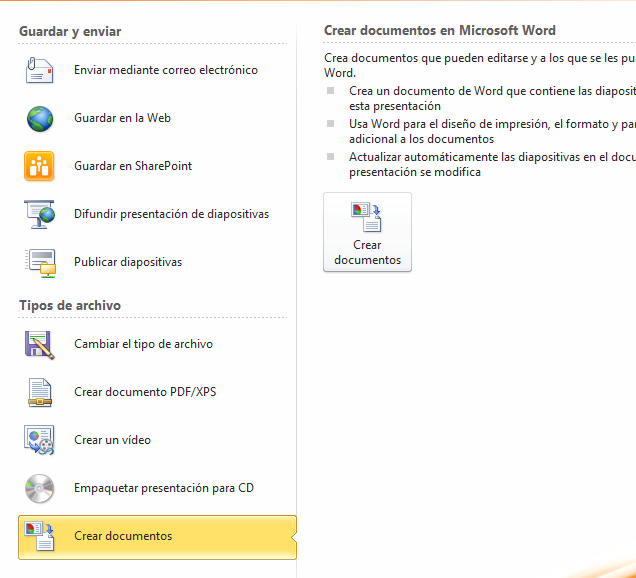Screen dimensions: 636x578
Task: Choose "Publicar diapositivas" entry
Action: point(128,262)
